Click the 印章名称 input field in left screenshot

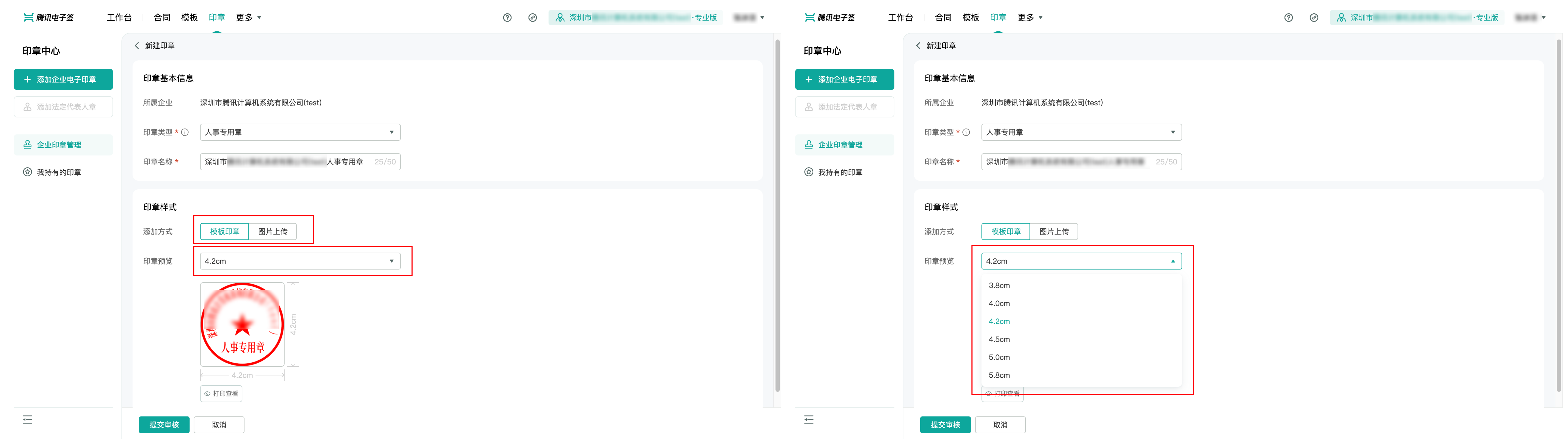[300, 162]
